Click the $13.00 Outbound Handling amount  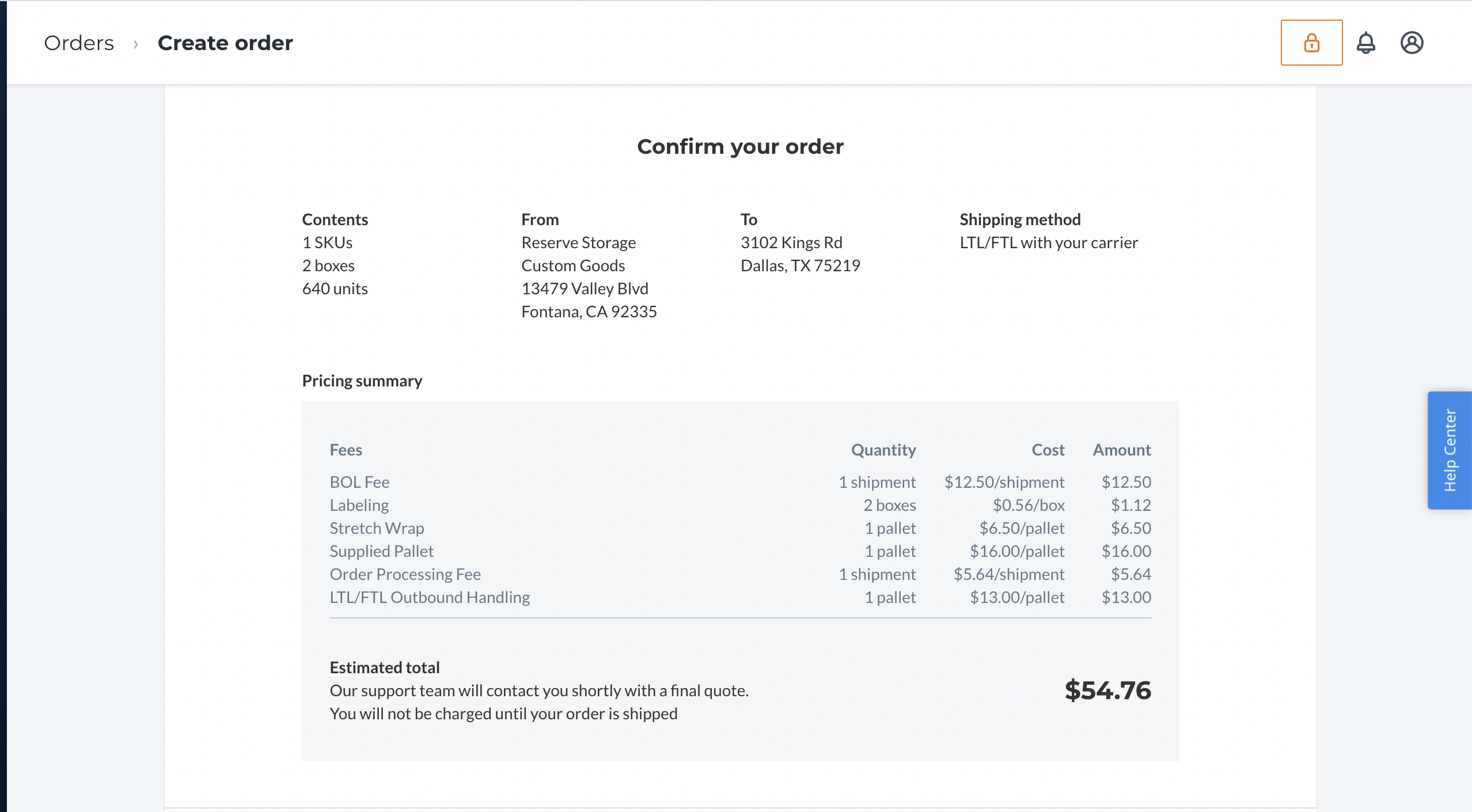[1126, 597]
